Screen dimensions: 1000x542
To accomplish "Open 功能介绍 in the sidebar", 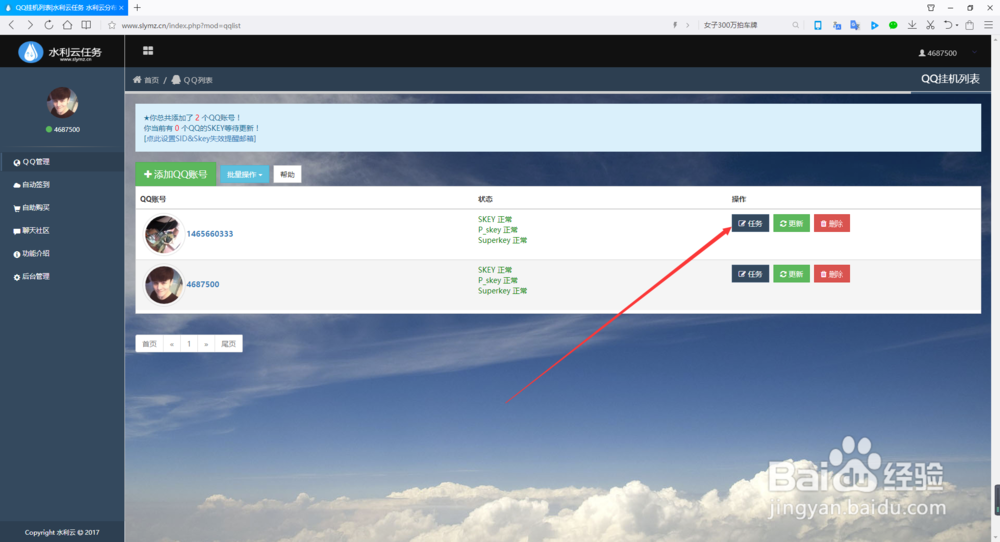I will [62, 254].
